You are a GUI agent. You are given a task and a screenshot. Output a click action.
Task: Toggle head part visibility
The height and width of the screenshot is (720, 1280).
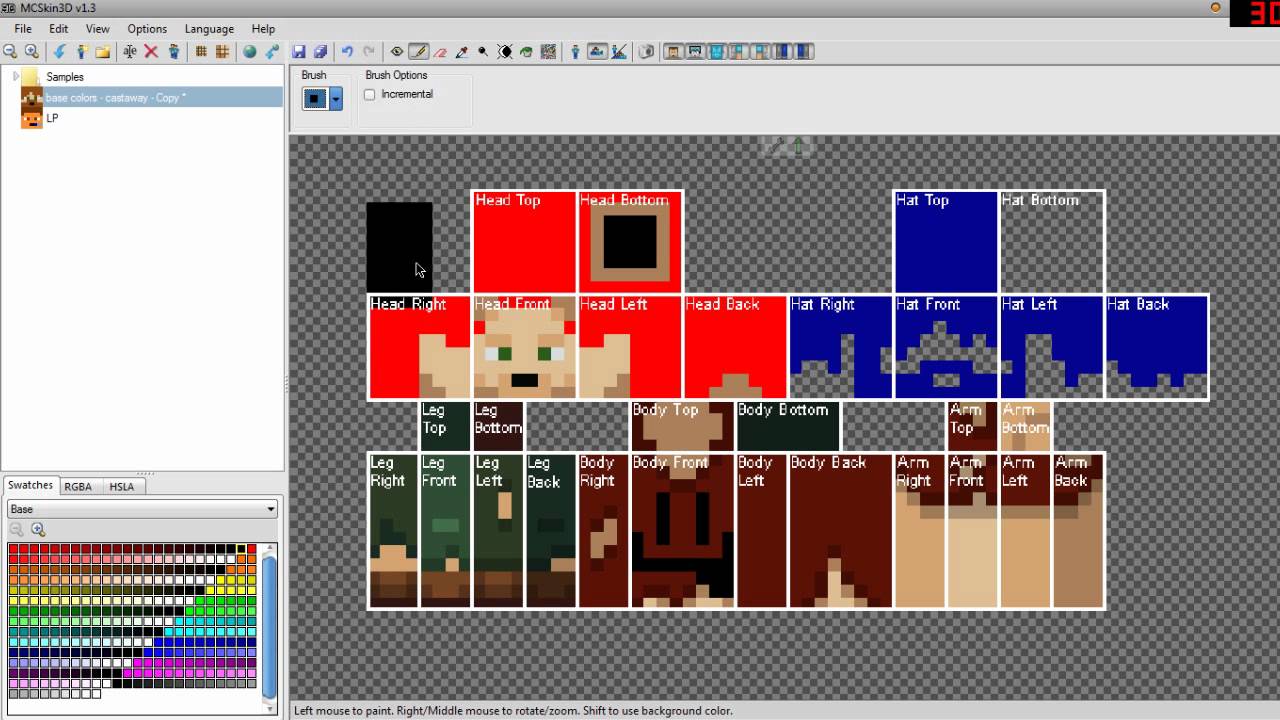(x=673, y=52)
